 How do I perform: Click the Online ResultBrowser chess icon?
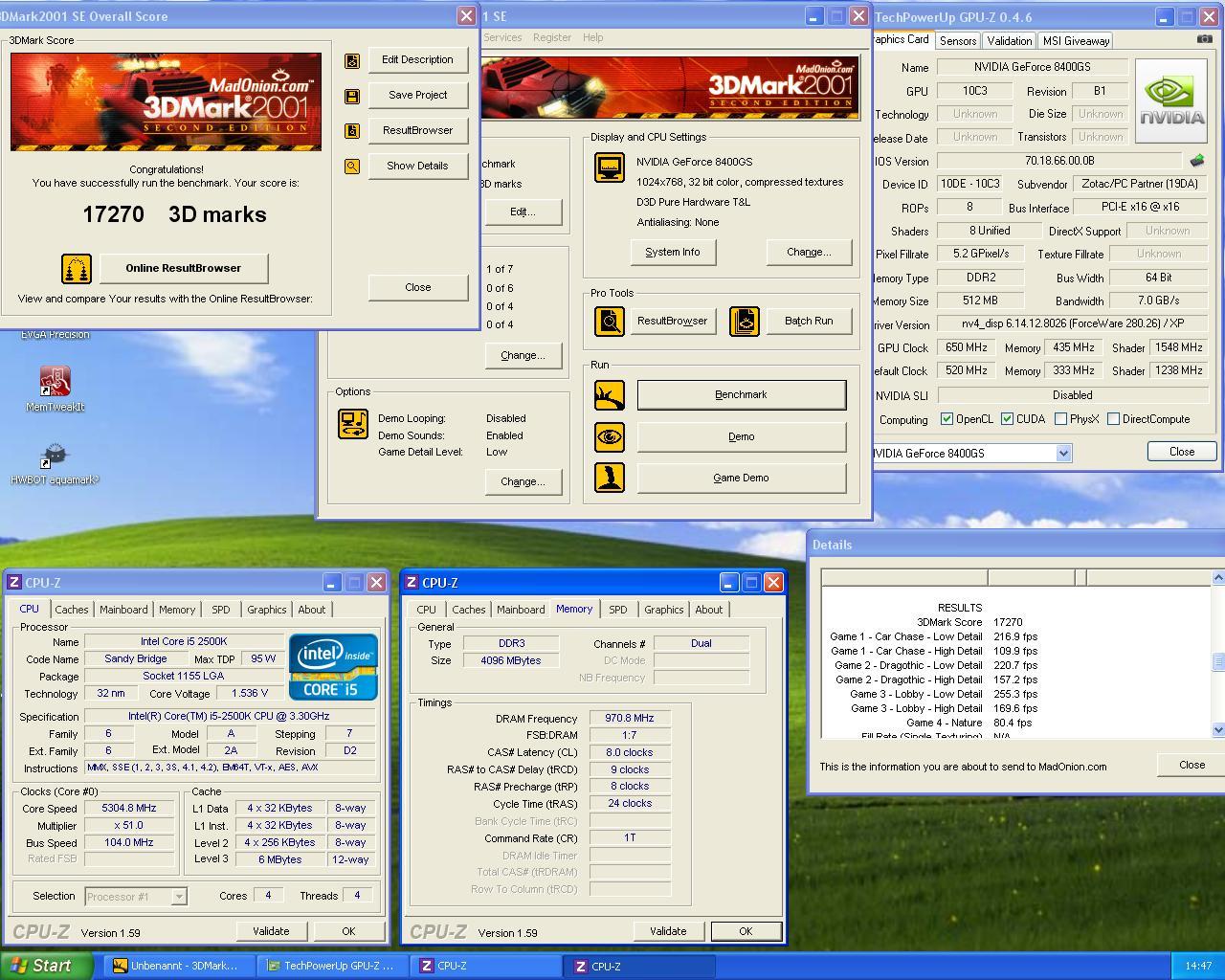77,269
